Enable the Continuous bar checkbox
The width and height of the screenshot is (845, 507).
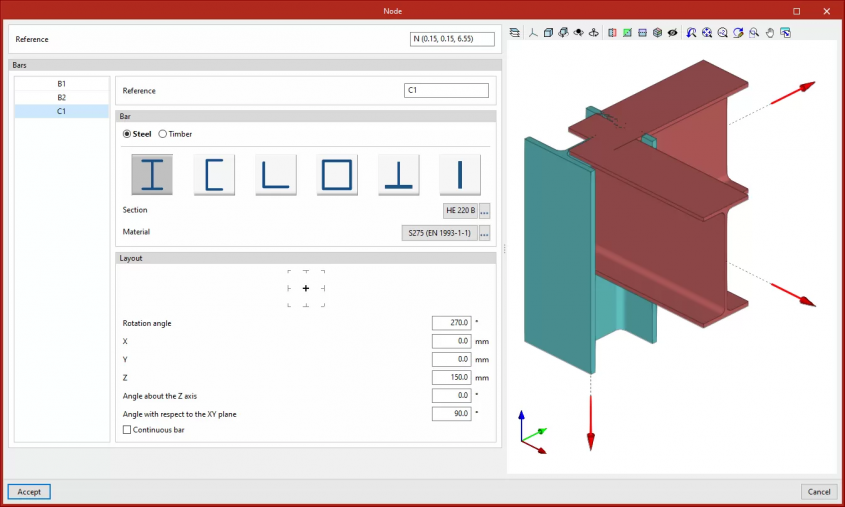click(127, 430)
